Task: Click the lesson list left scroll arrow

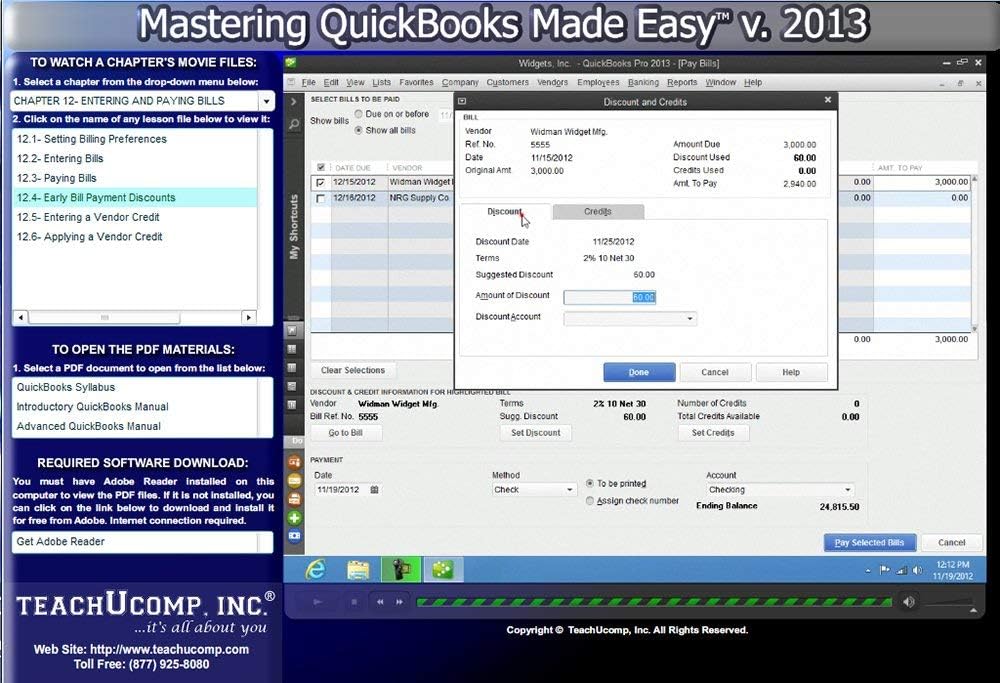Action: 21,317
